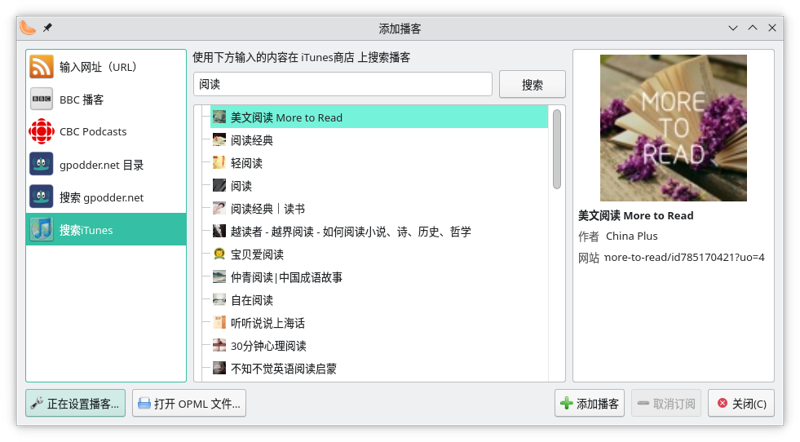The image size is (800, 442).
Task: Click the CBC Podcasts logo icon
Action: pos(42,132)
